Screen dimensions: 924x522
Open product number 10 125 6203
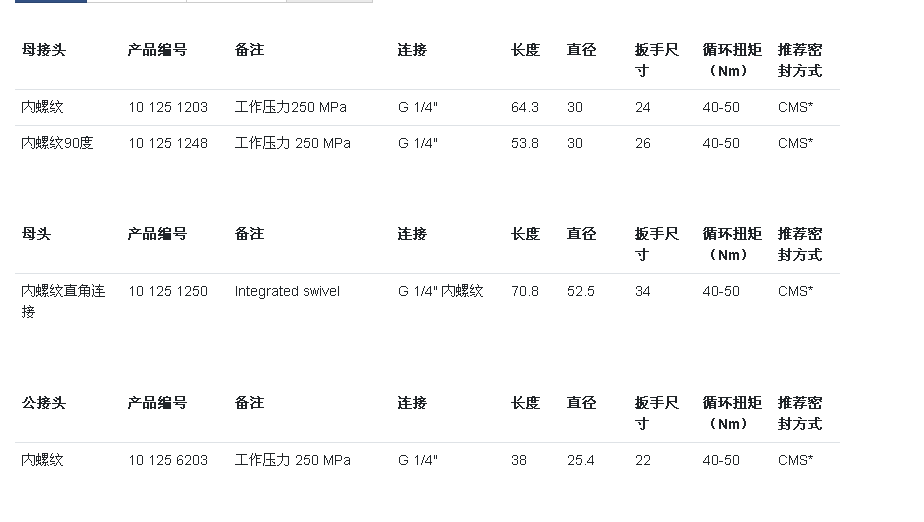[168, 460]
